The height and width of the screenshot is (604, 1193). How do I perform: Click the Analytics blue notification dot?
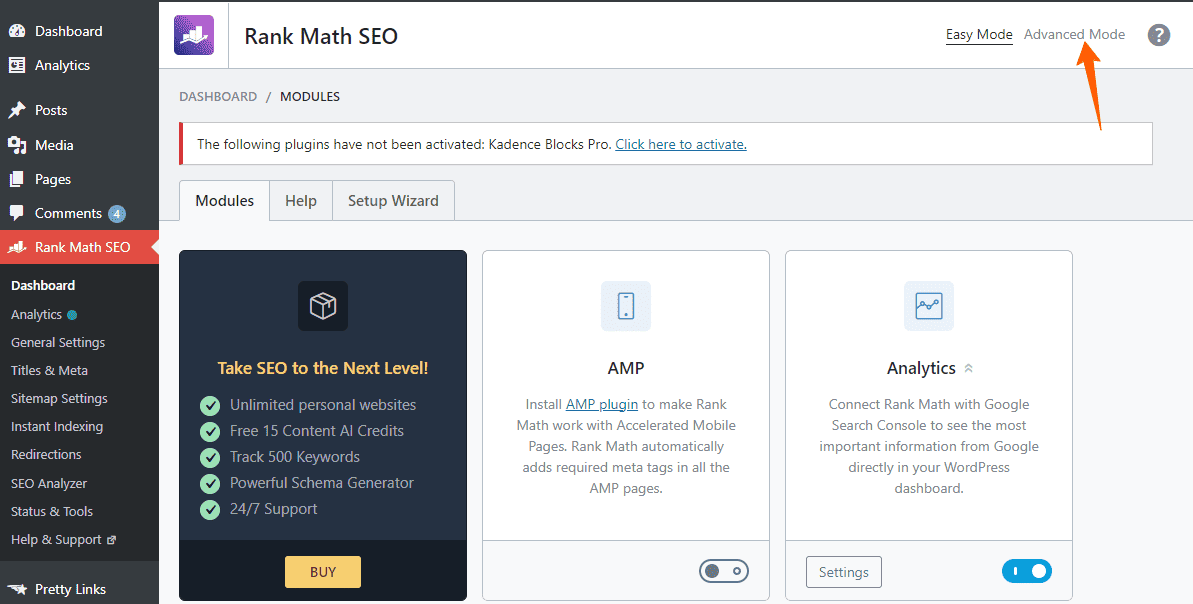pos(72,315)
